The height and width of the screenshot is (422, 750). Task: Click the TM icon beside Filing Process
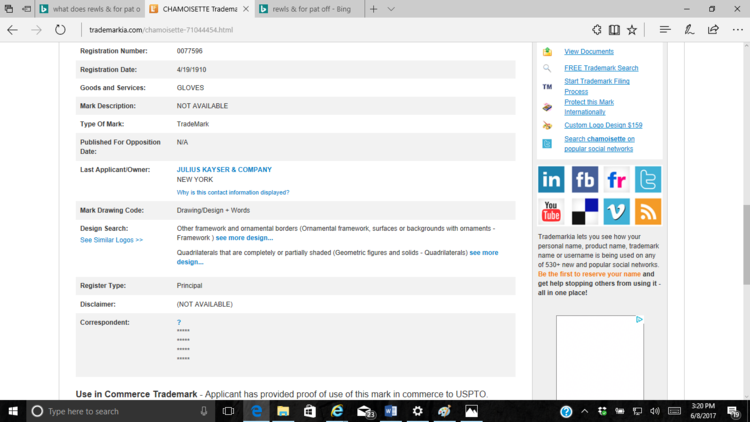[547, 87]
